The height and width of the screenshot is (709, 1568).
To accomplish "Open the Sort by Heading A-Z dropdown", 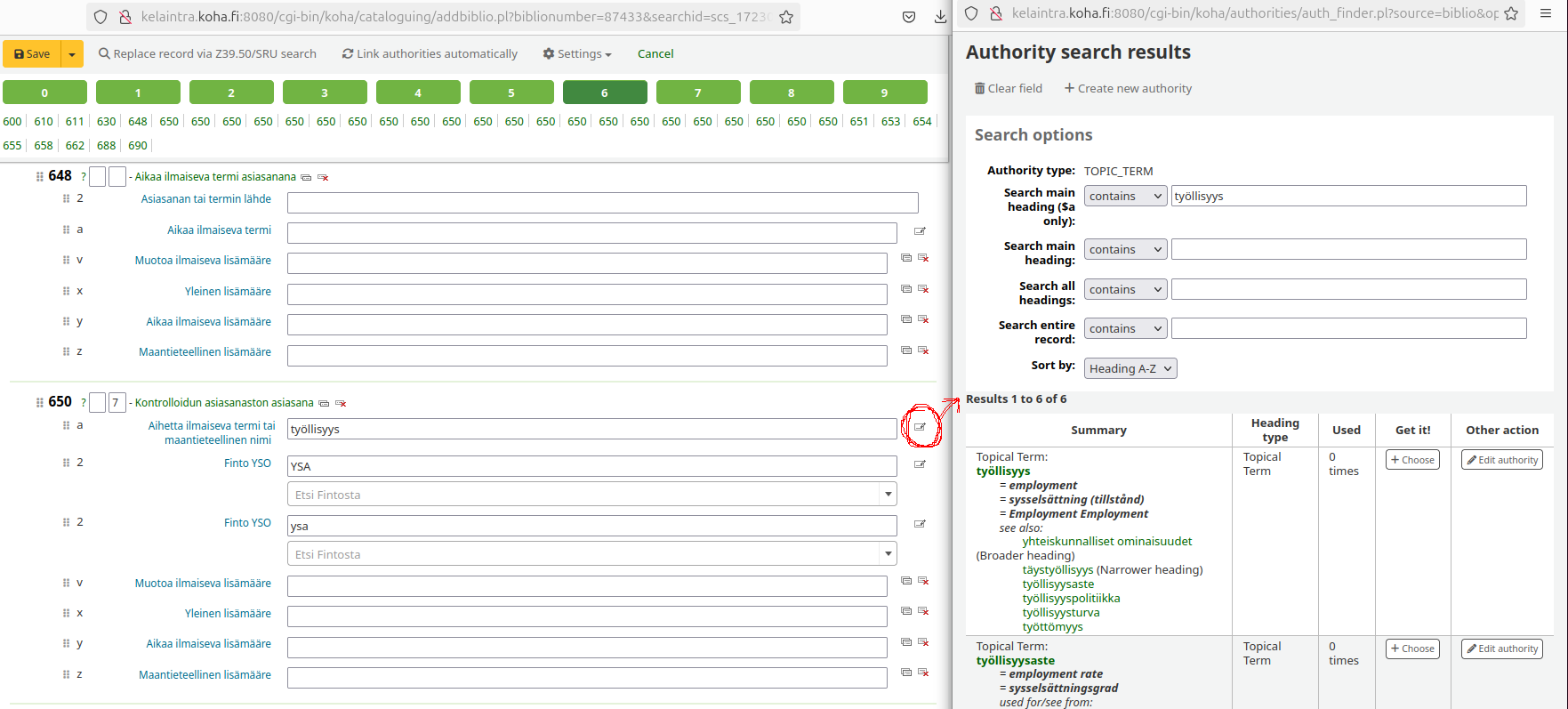I will coord(1130,368).
